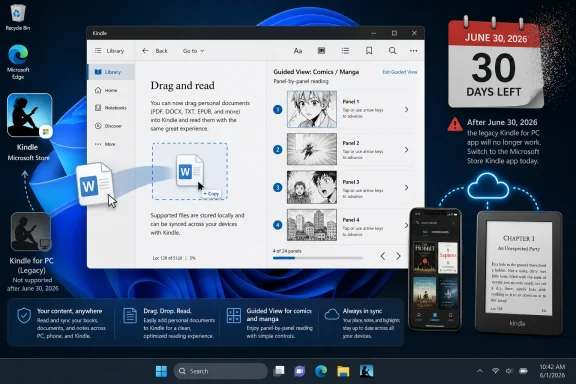The height and width of the screenshot is (384, 576).
Task: Open font settings with the Aa icon
Action: point(298,51)
